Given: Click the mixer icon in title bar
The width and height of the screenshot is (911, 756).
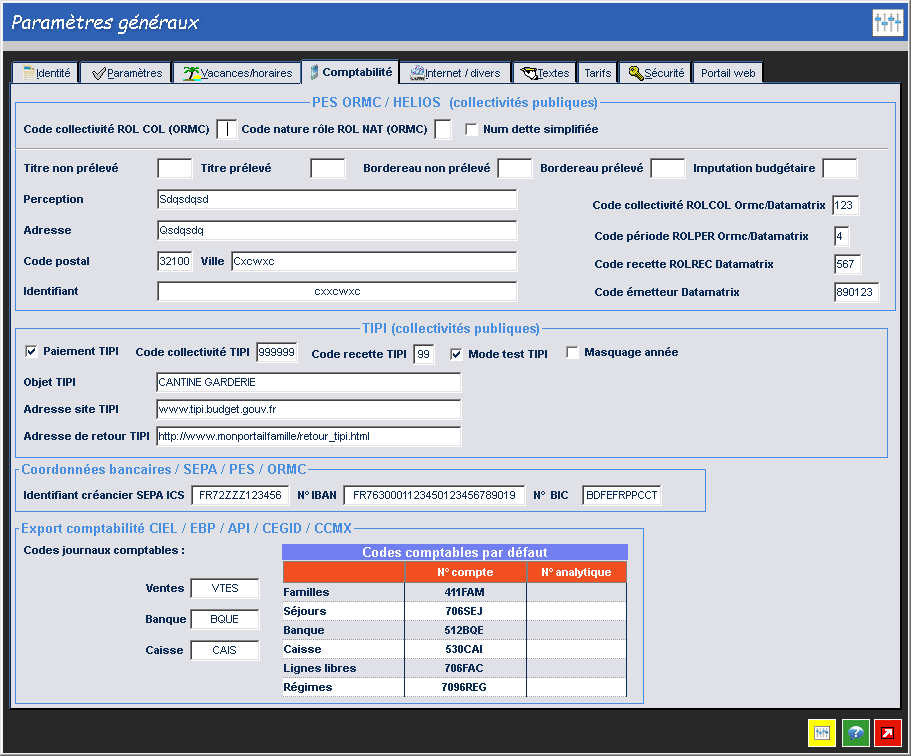Looking at the screenshot, I should pyautogui.click(x=887, y=23).
